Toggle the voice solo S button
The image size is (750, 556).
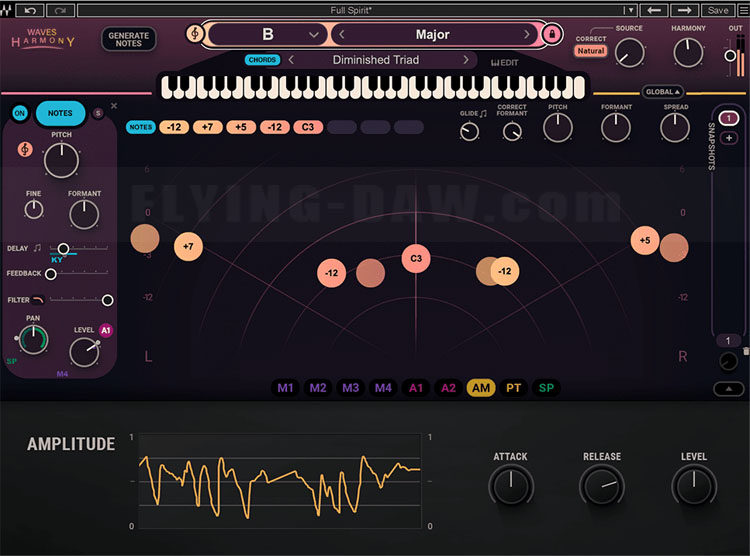click(x=98, y=113)
